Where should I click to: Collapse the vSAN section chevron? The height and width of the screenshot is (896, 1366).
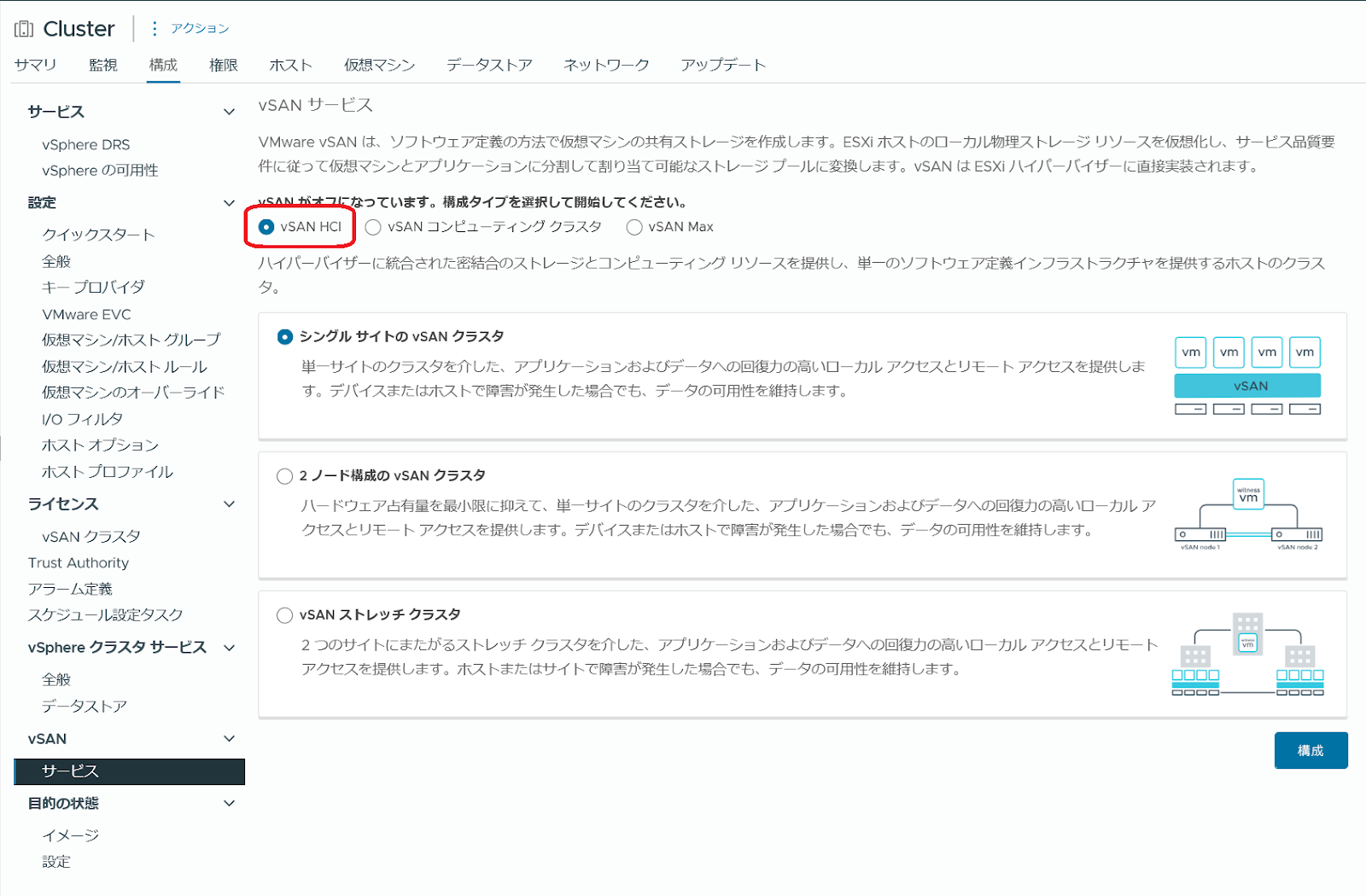coord(229,739)
